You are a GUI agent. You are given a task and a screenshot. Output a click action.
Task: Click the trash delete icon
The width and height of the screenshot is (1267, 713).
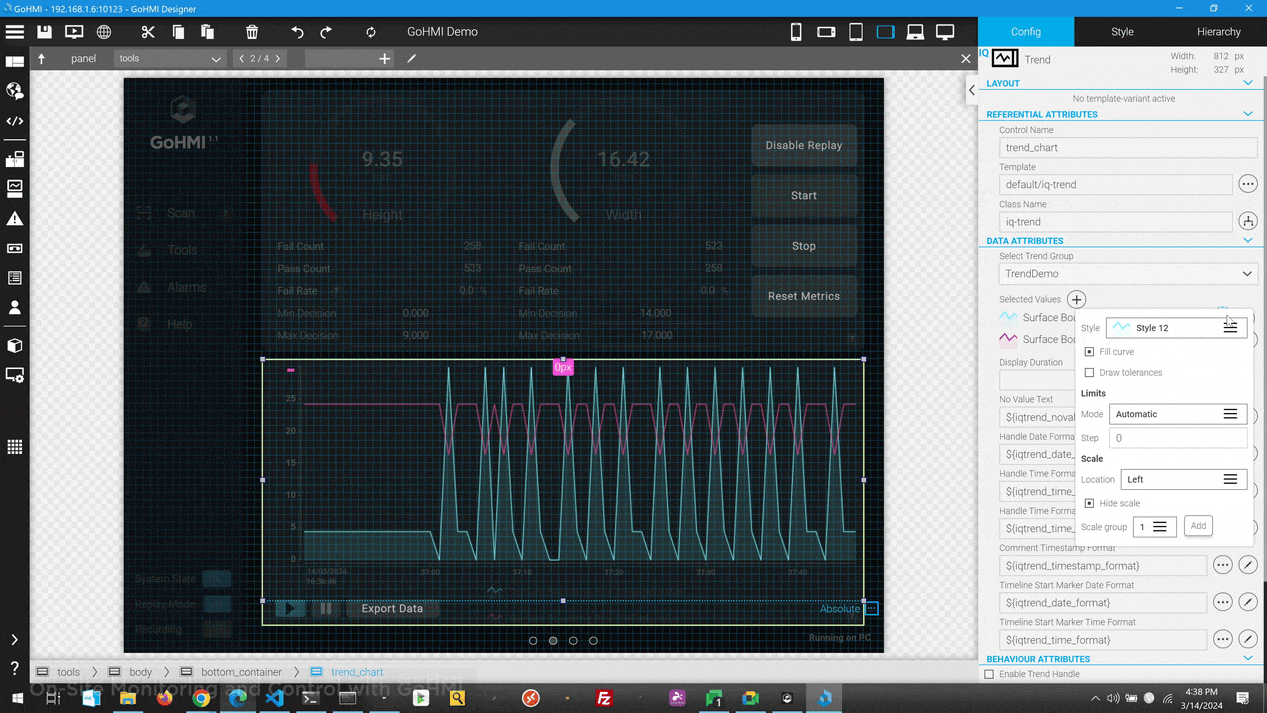point(252,32)
